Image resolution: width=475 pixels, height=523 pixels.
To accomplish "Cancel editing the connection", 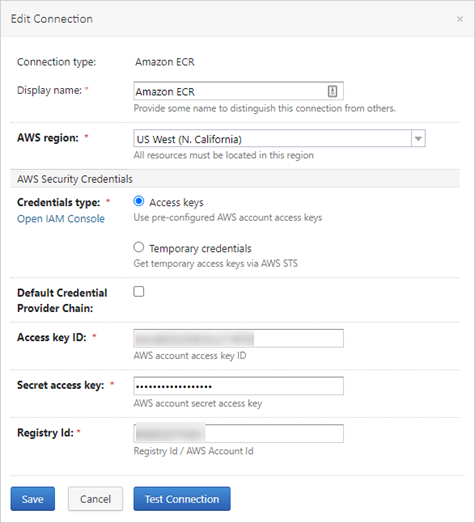I will (95, 499).
